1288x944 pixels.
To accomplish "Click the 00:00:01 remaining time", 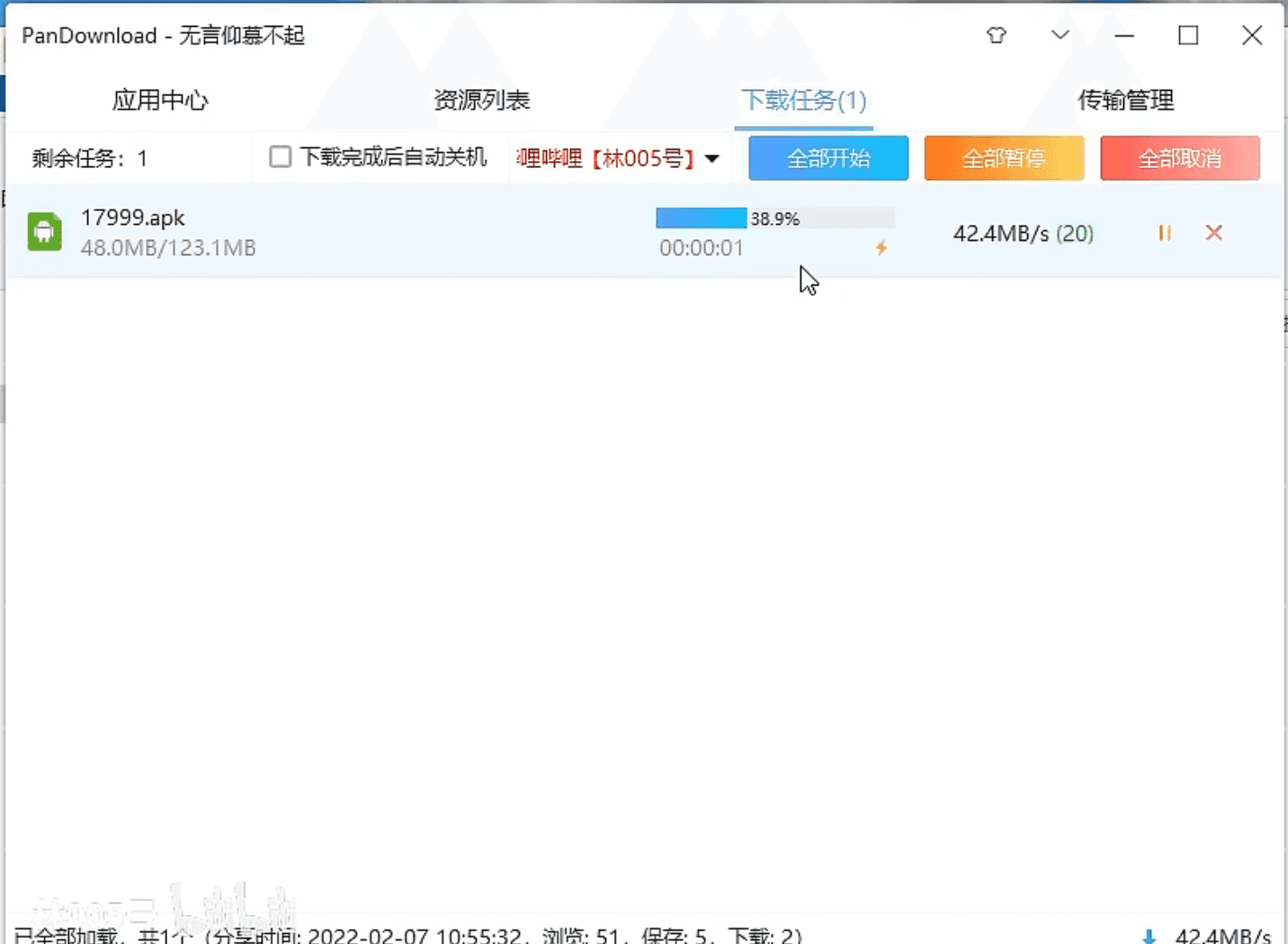I will [702, 248].
